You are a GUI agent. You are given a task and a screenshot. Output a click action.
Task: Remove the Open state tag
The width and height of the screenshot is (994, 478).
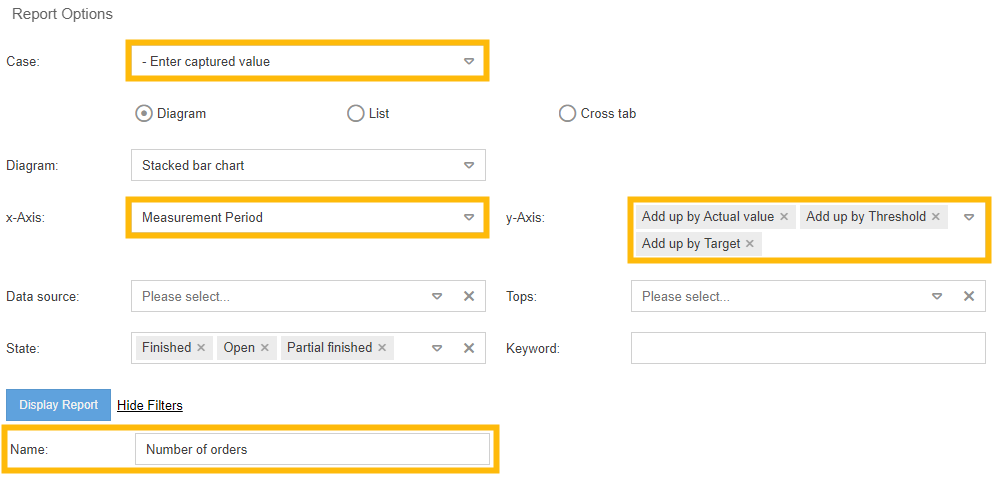click(x=265, y=348)
